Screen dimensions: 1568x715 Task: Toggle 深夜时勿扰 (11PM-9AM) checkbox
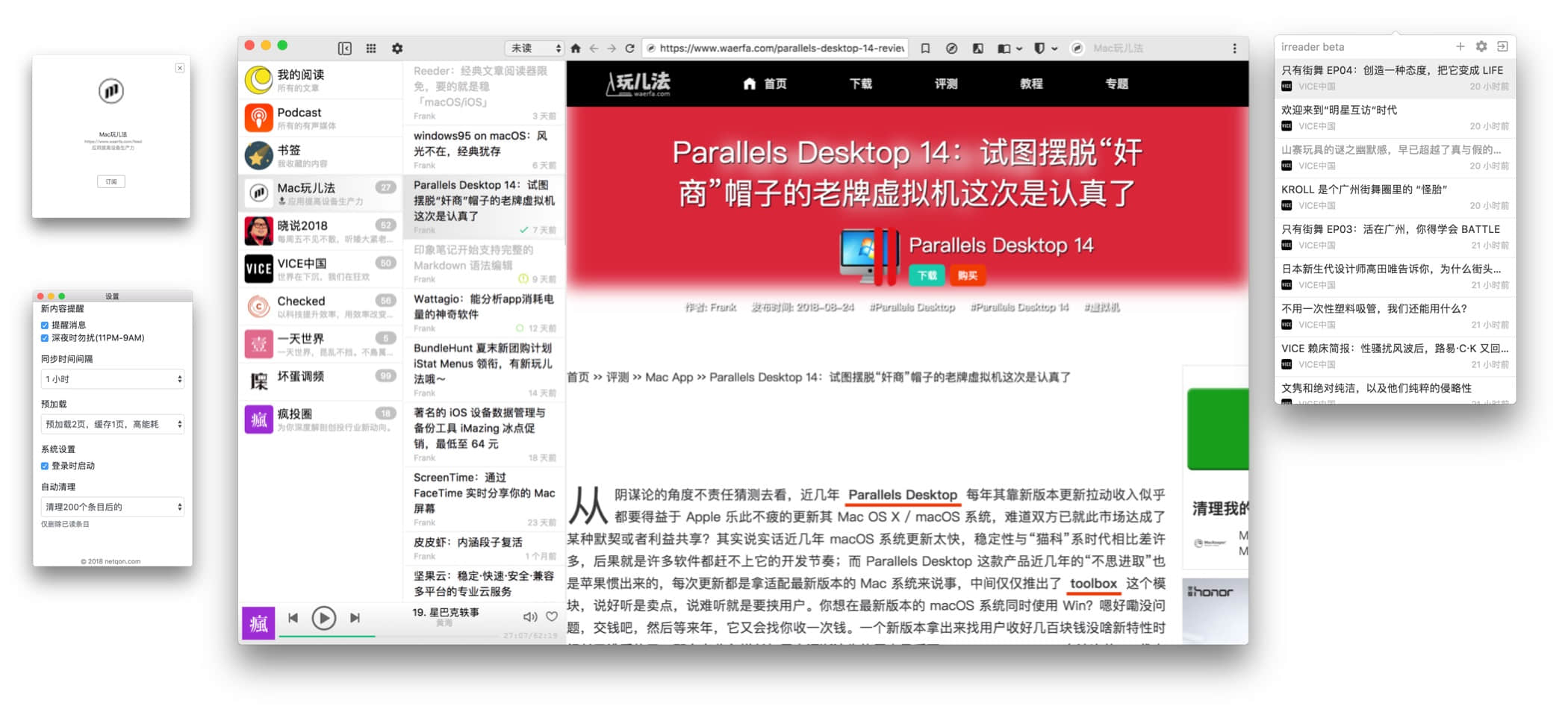pyautogui.click(x=45, y=338)
